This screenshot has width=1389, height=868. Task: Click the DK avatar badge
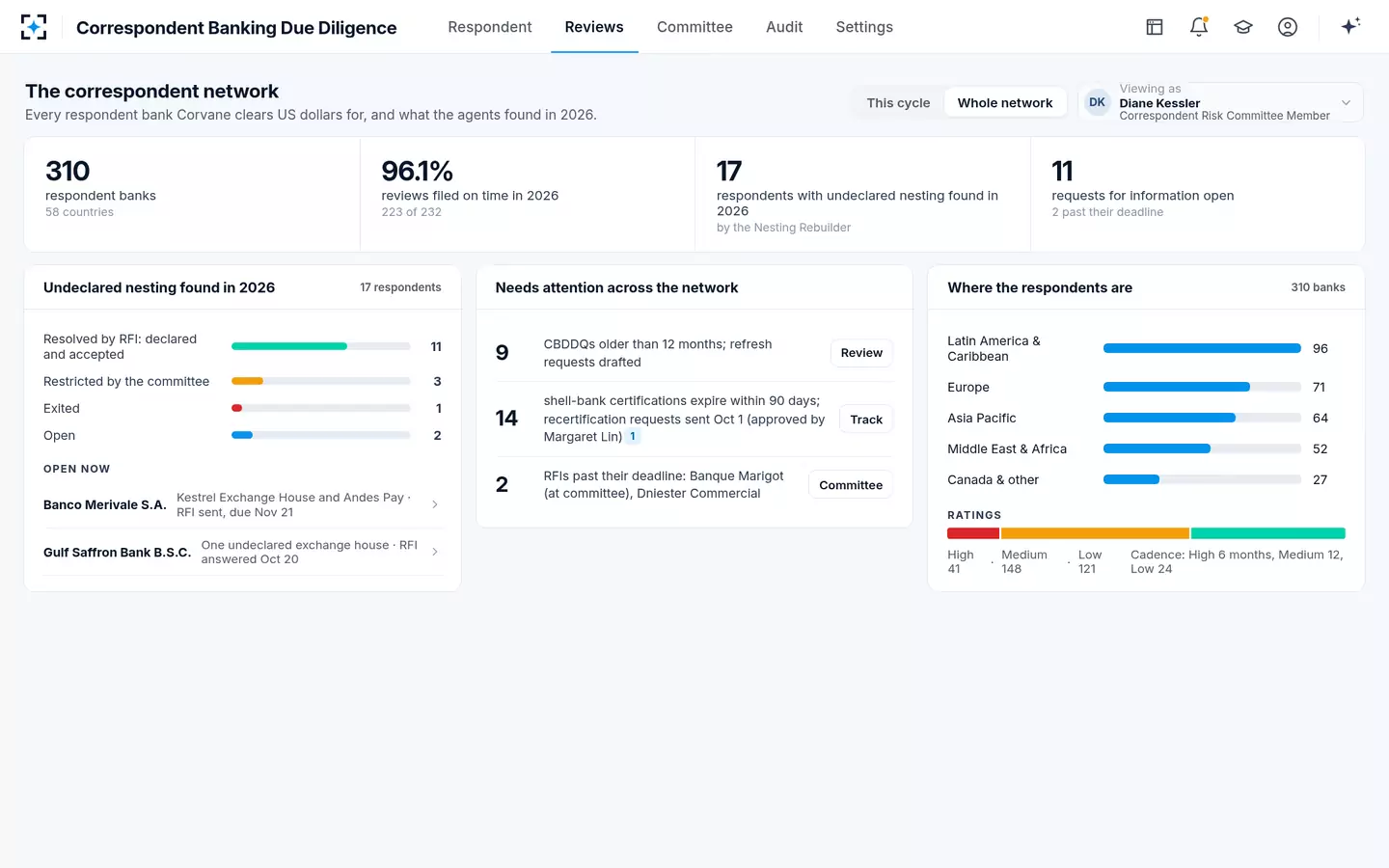(1098, 102)
